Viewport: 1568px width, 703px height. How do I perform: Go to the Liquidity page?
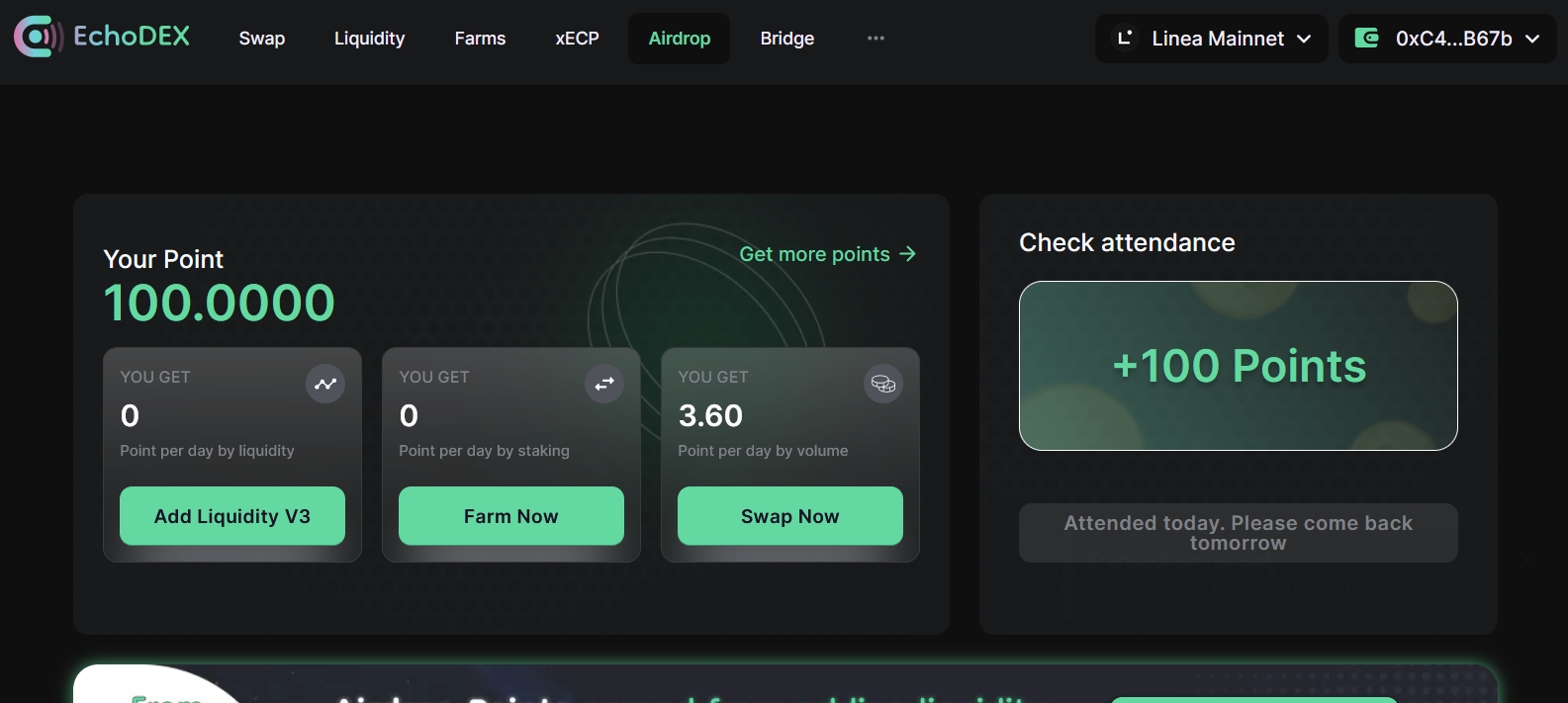pos(369,39)
